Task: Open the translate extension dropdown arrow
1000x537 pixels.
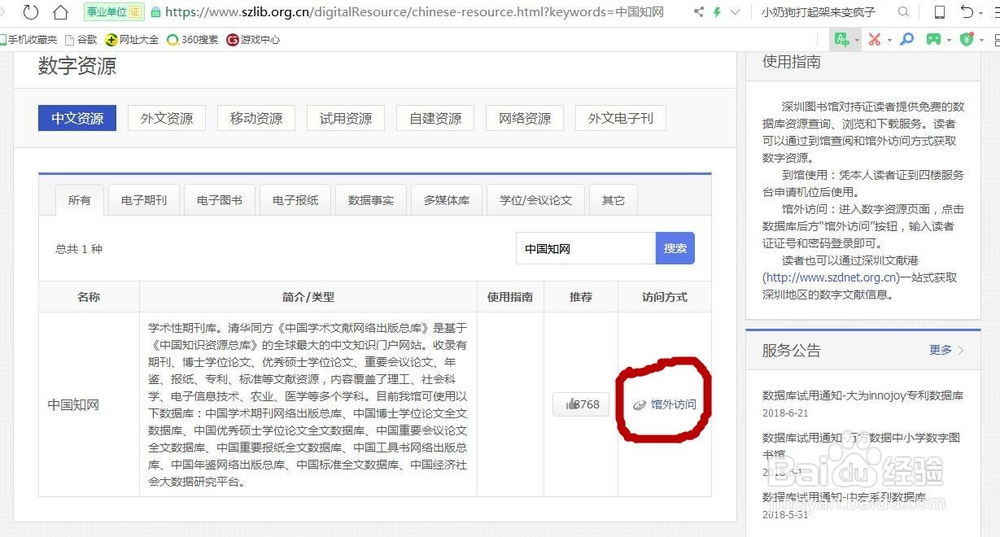Action: (x=857, y=40)
